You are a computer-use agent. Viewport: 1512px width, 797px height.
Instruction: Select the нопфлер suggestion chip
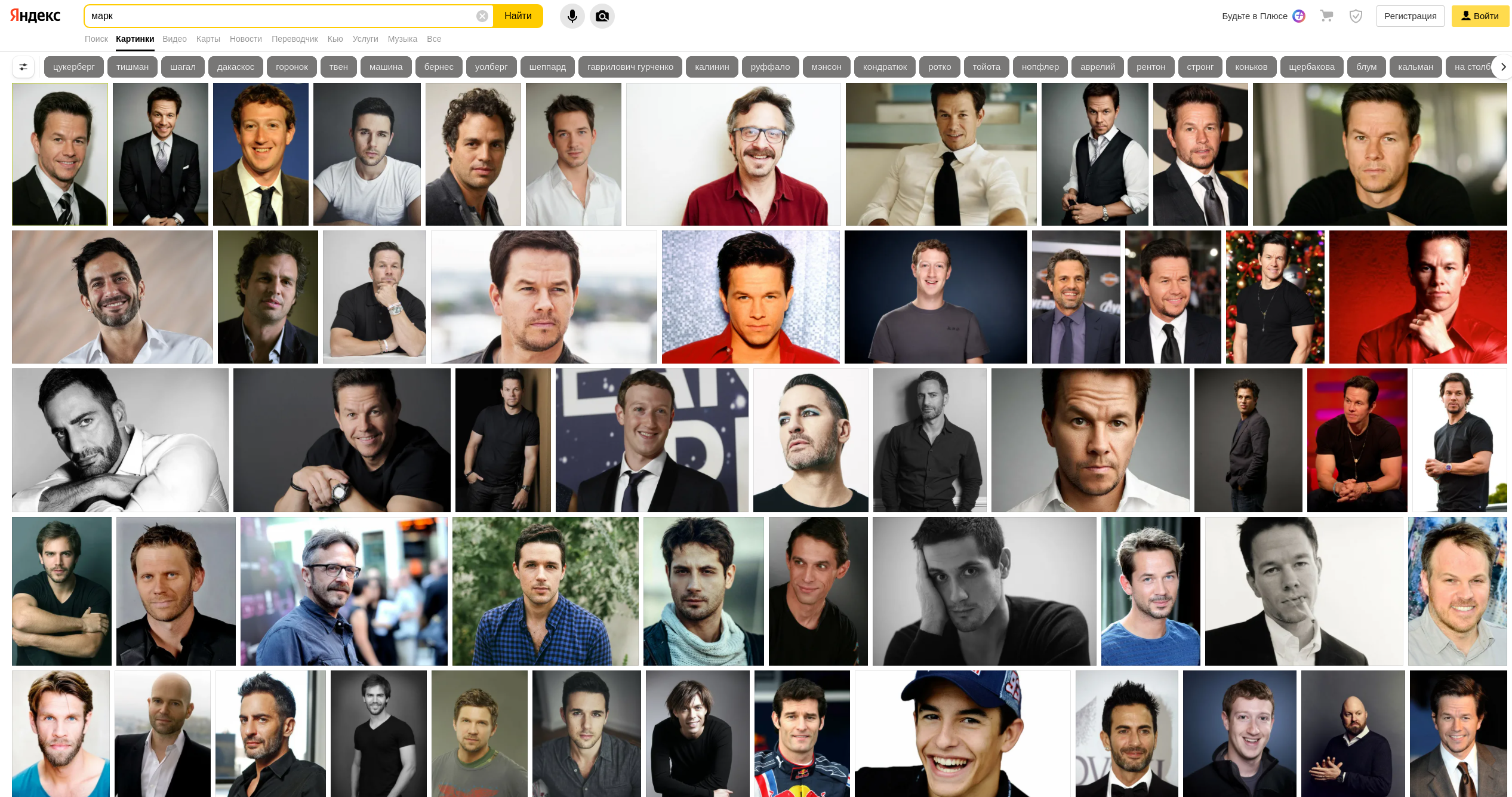1040,67
